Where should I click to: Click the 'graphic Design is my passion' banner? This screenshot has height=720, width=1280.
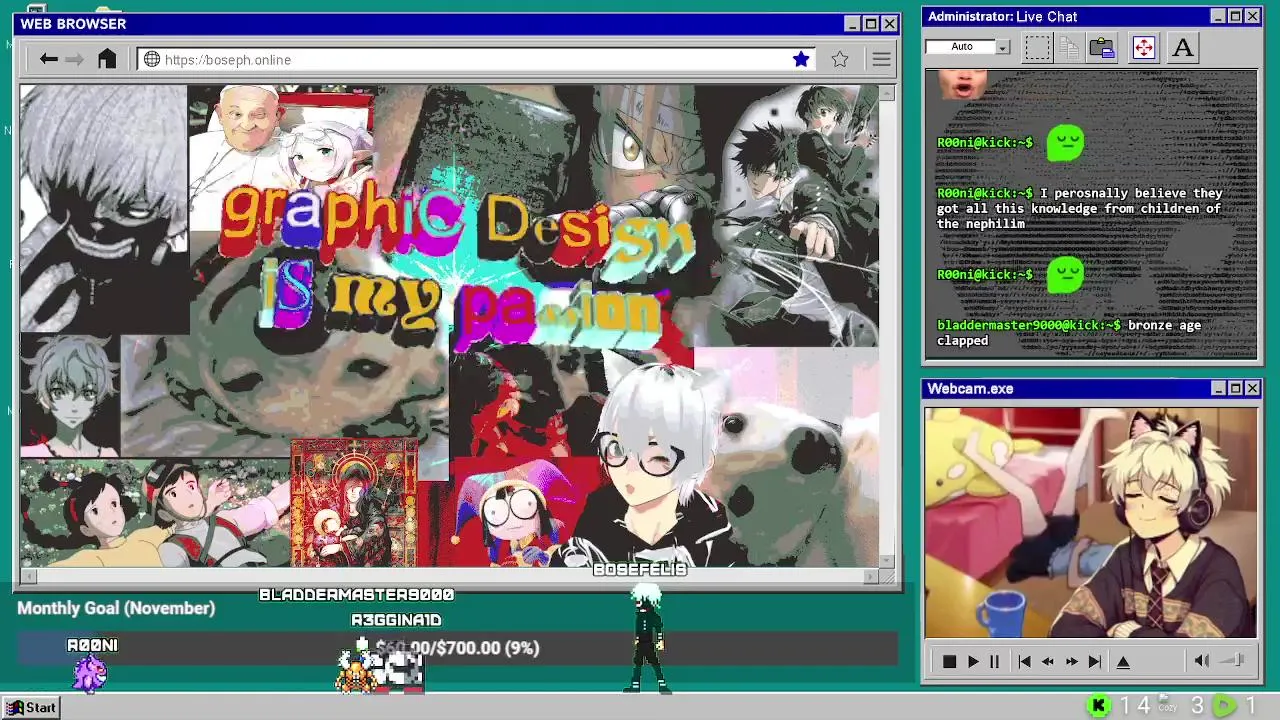point(458,262)
